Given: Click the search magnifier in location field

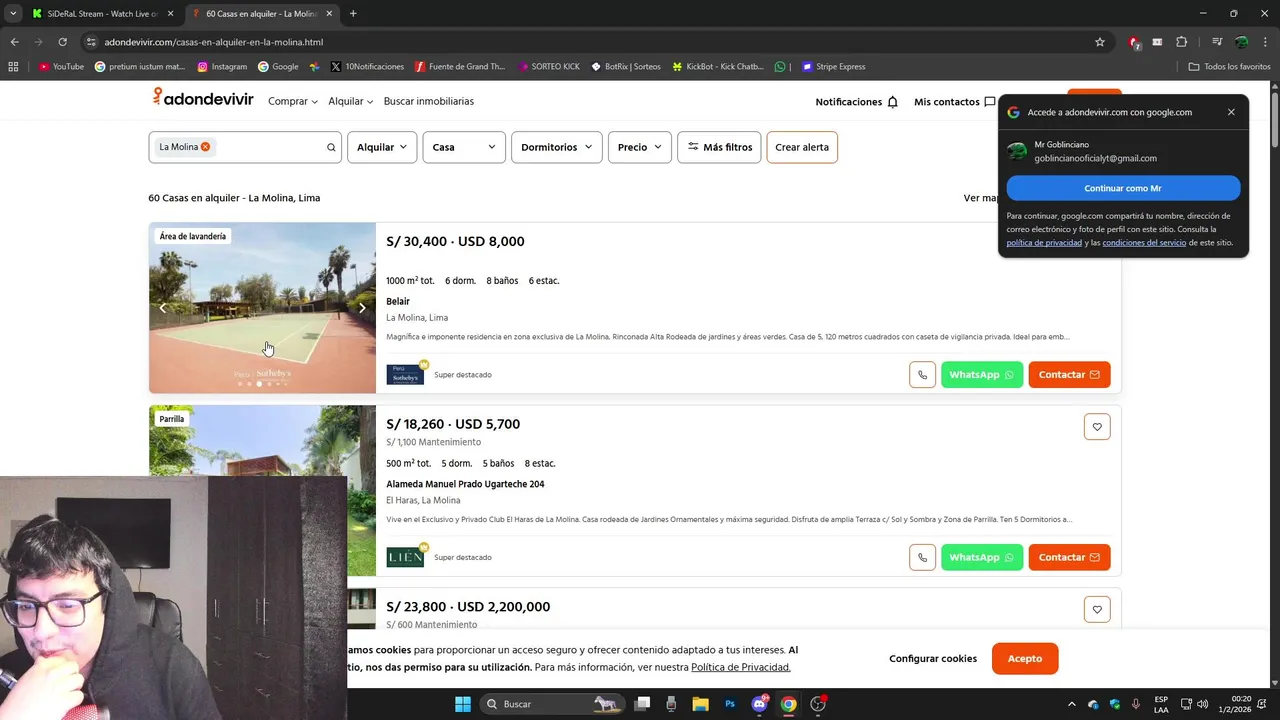Looking at the screenshot, I should 331,147.
